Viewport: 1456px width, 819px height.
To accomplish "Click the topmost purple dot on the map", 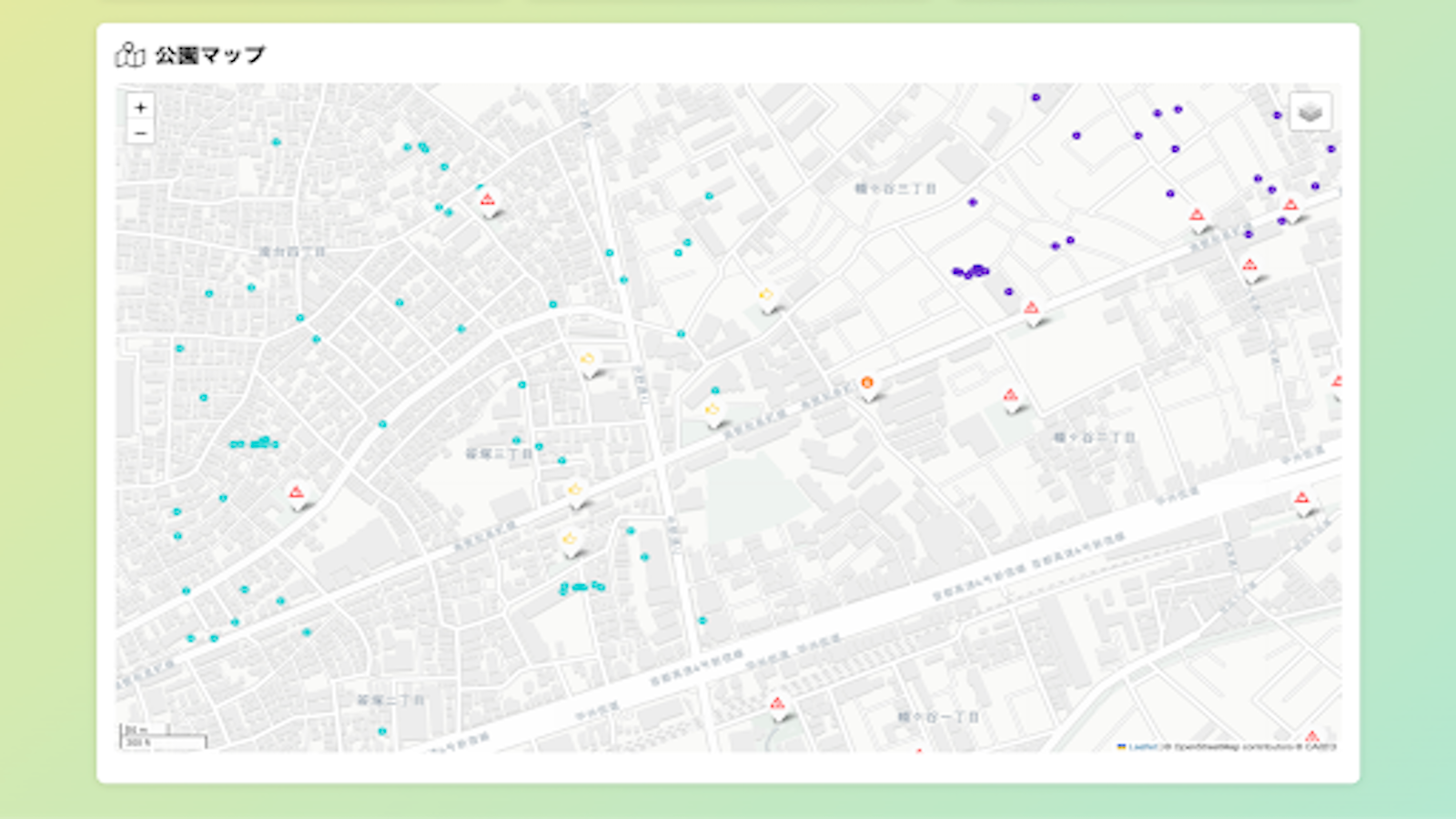I will [1036, 97].
